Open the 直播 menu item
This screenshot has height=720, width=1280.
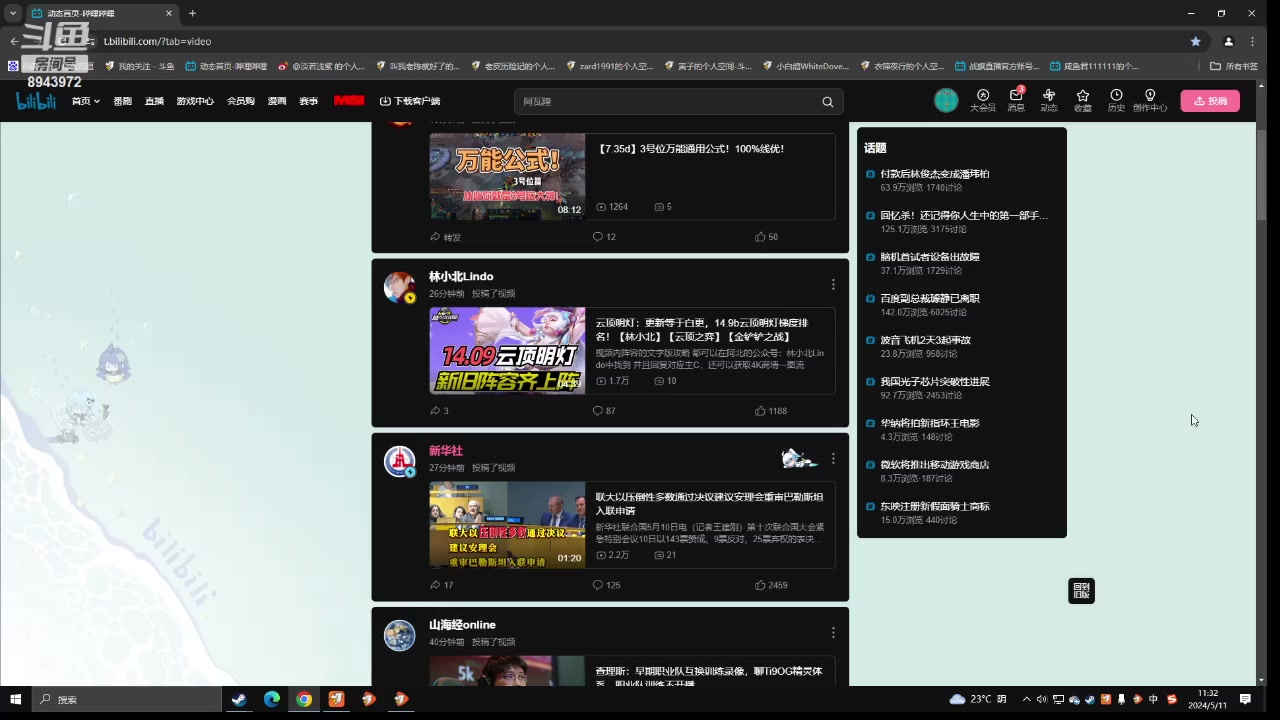pyautogui.click(x=154, y=101)
